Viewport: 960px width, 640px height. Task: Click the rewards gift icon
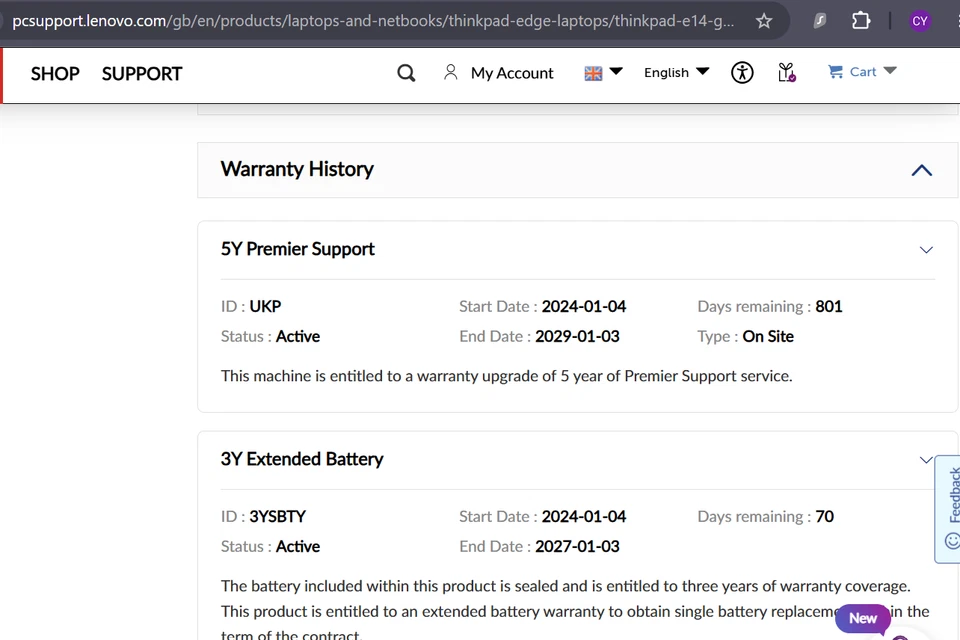click(x=787, y=73)
